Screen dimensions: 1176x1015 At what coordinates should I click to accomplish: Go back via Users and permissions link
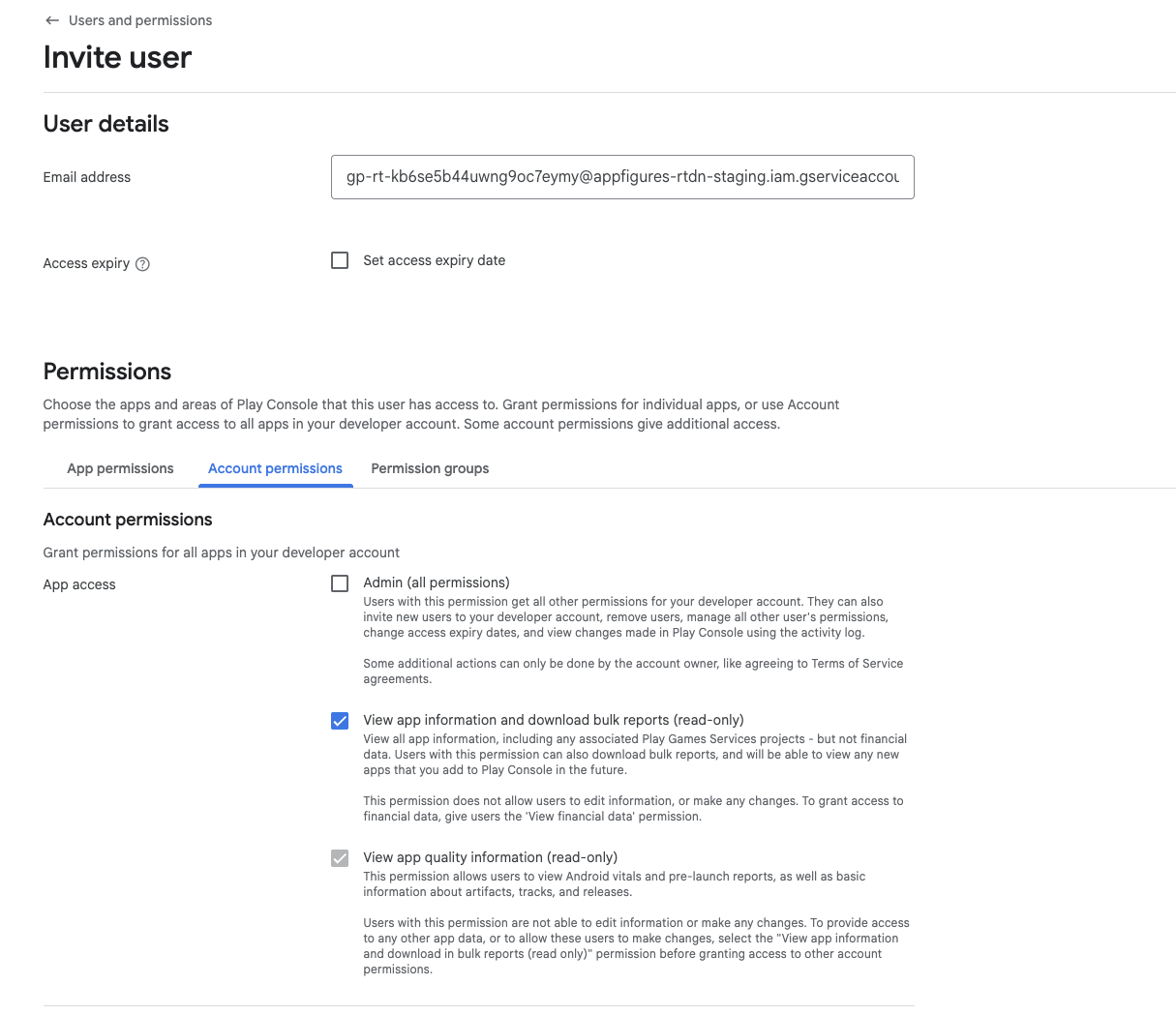[x=140, y=20]
